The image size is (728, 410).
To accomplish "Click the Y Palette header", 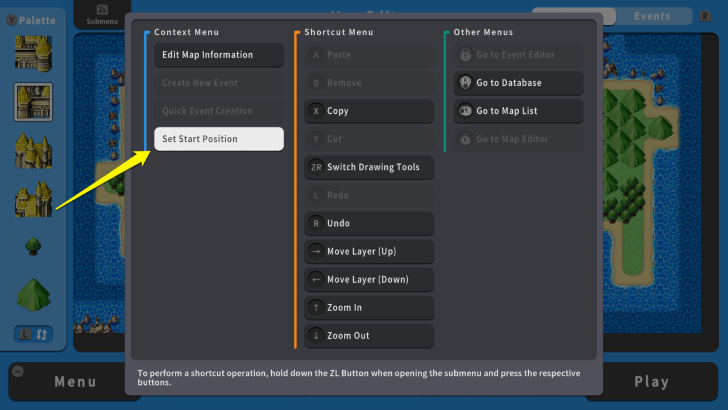I will (31, 20).
